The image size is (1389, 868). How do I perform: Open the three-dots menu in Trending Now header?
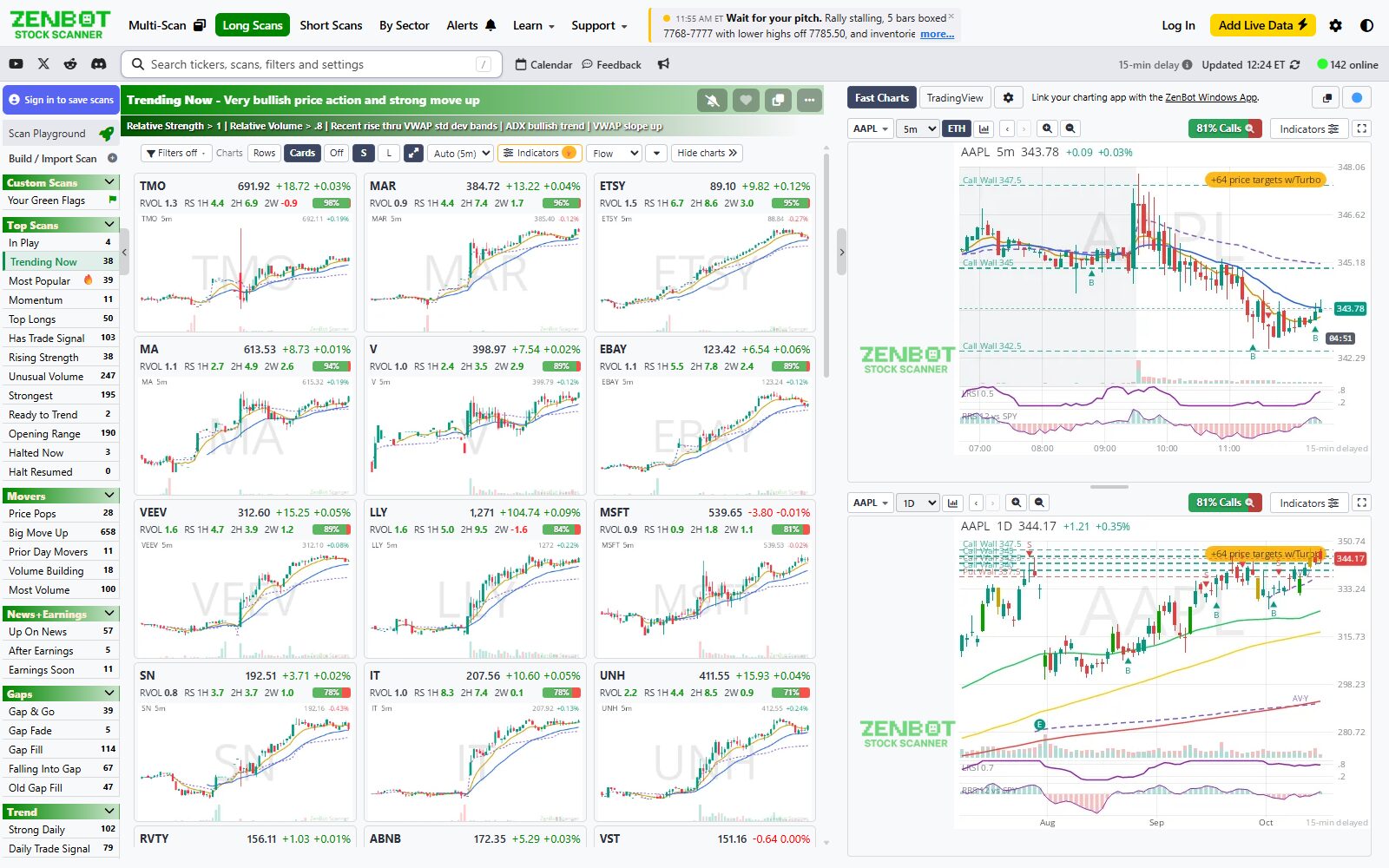[809, 101]
